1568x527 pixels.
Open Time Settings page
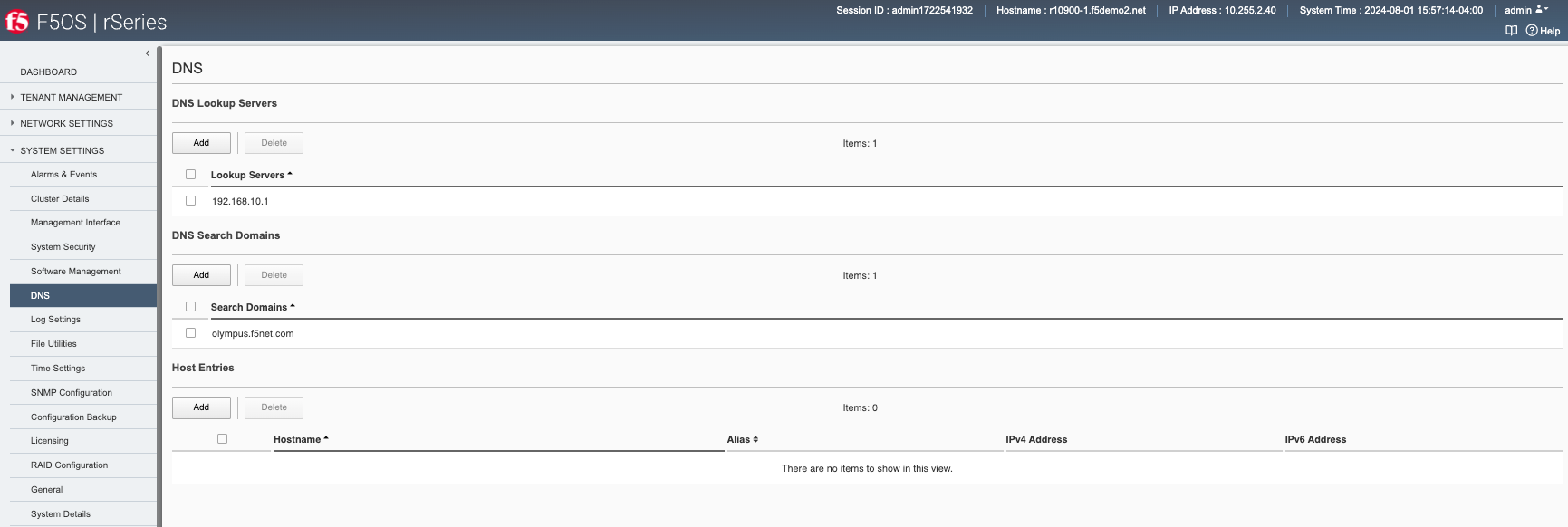(58, 369)
